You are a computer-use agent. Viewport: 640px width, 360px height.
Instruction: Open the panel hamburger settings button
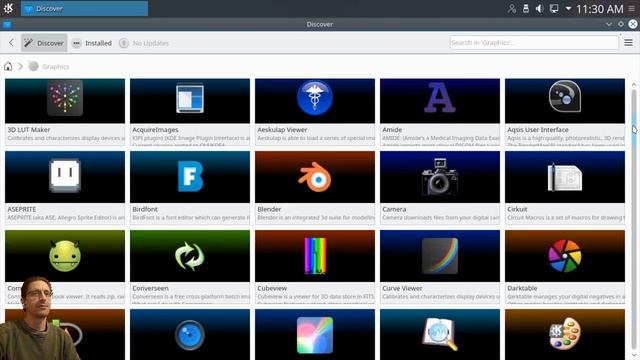(631, 9)
